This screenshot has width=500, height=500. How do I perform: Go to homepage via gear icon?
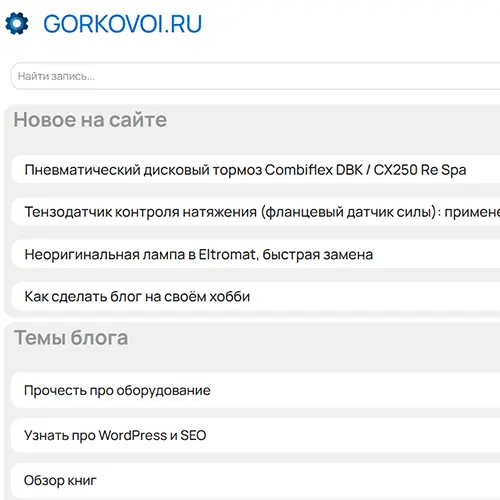coord(17,23)
